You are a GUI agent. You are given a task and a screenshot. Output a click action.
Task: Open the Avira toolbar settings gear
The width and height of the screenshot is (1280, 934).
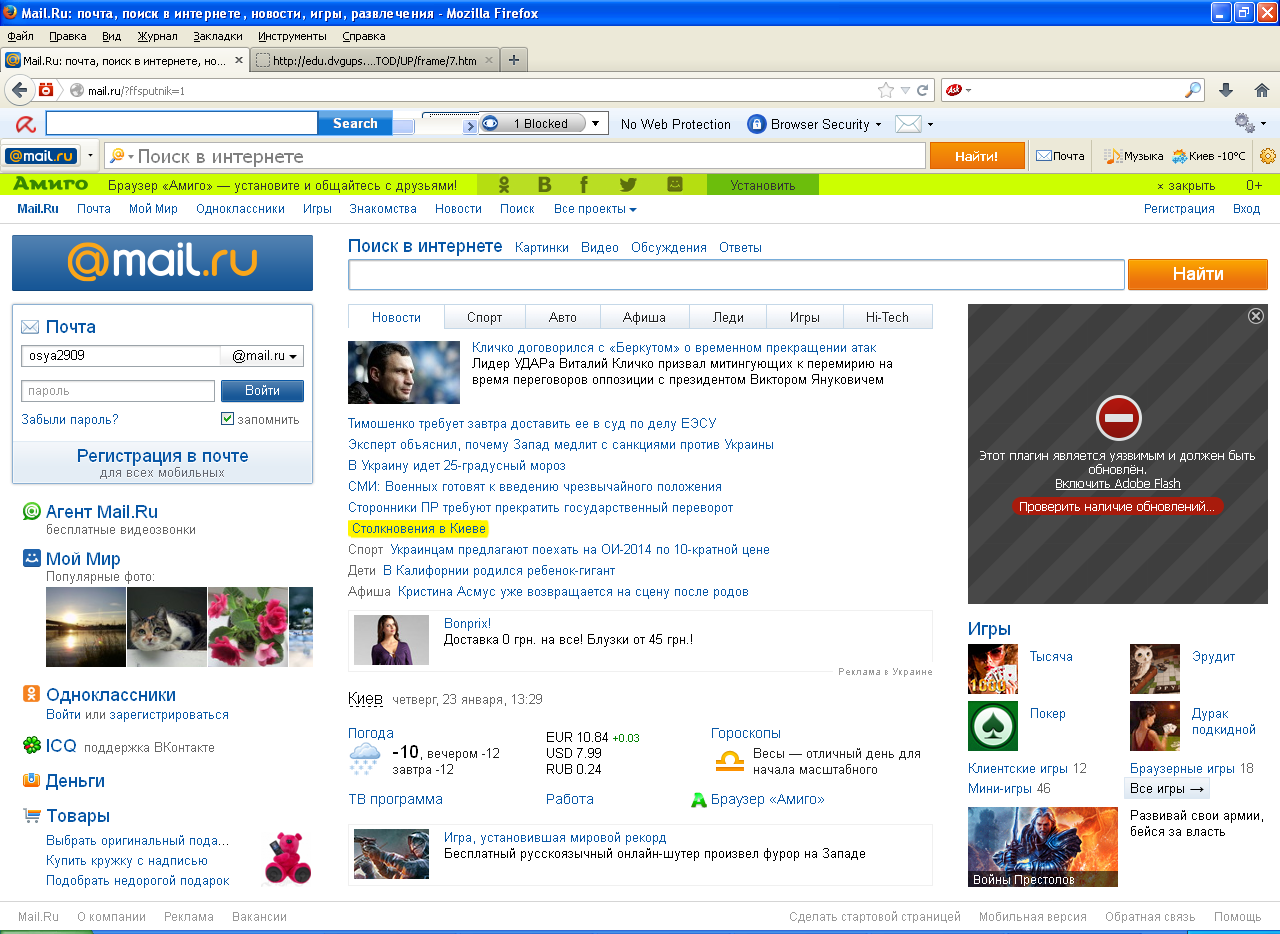tap(1244, 123)
